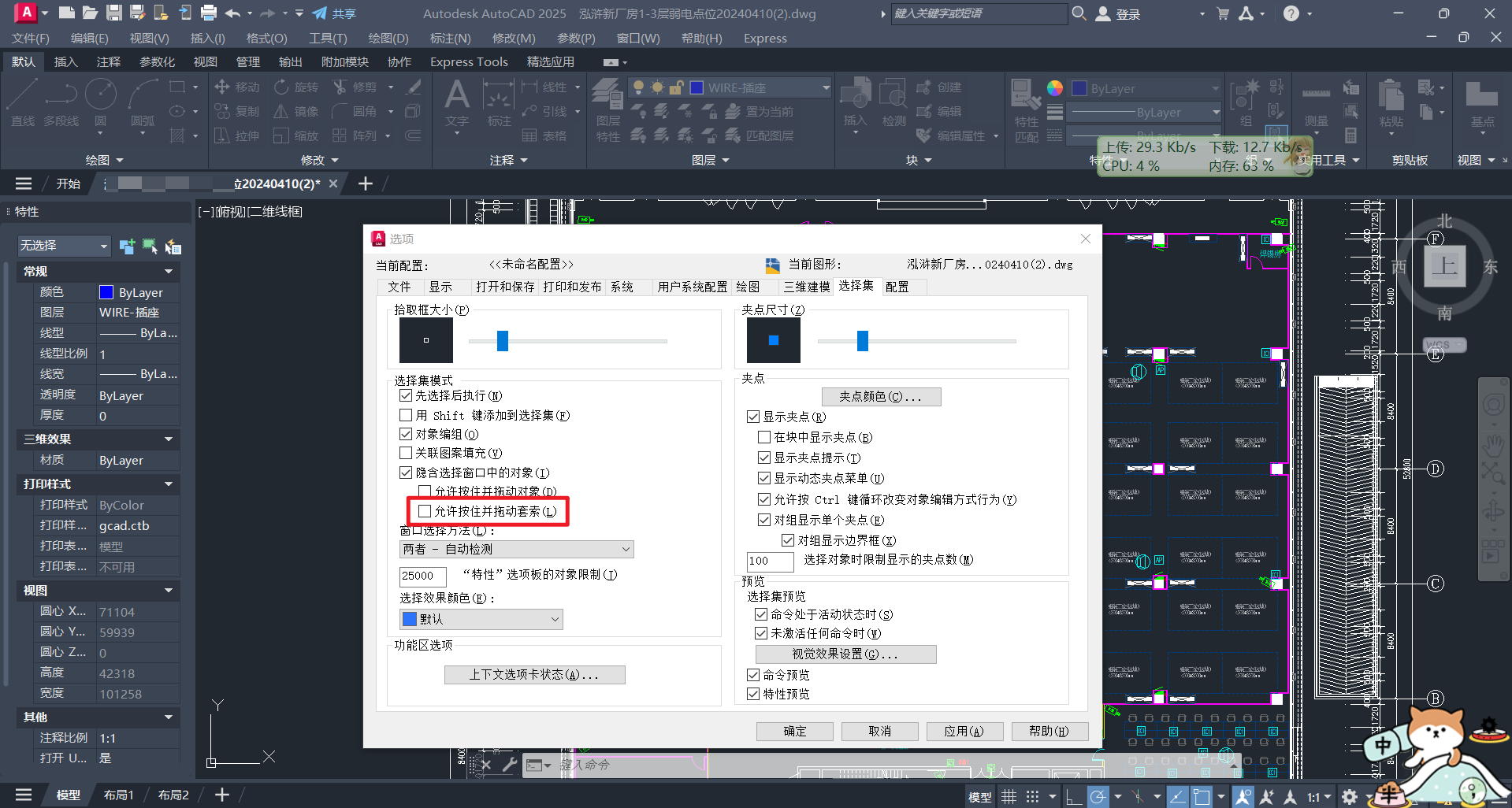Select the Polyline (多段线) tool
This screenshot has width=1512, height=808.
[61, 102]
